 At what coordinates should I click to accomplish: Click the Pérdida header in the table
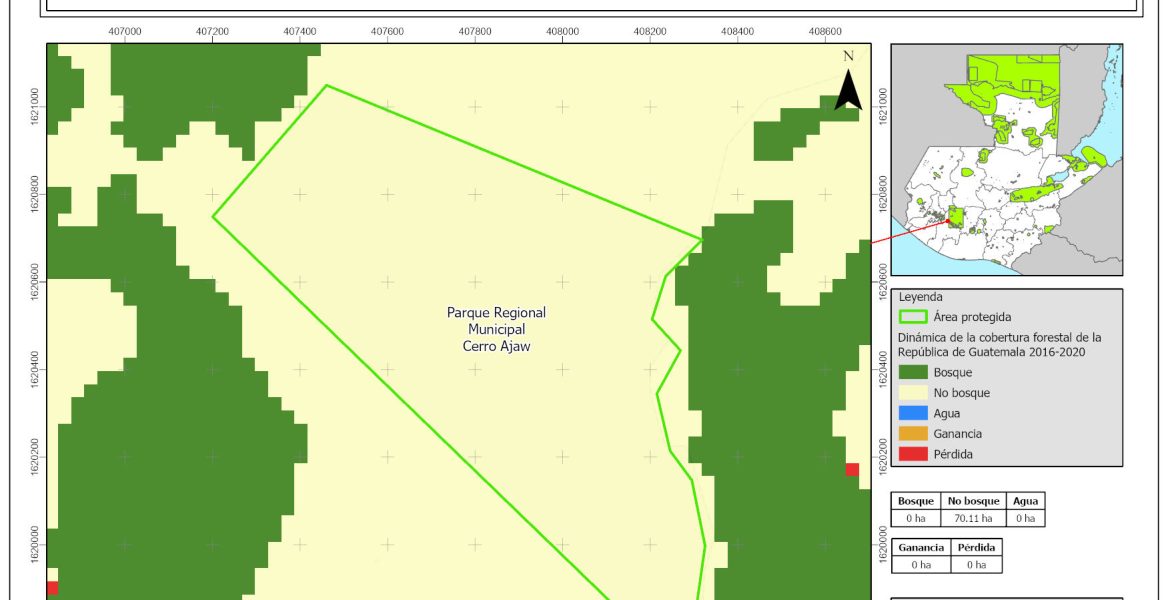[974, 548]
